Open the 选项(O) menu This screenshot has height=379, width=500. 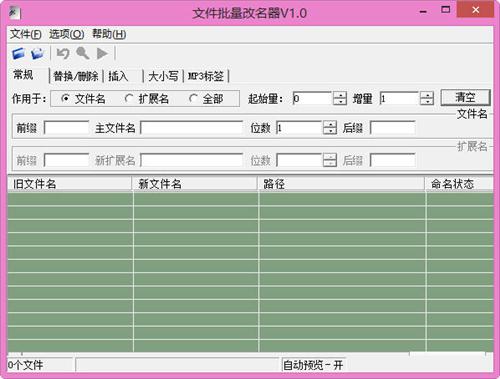click(67, 34)
